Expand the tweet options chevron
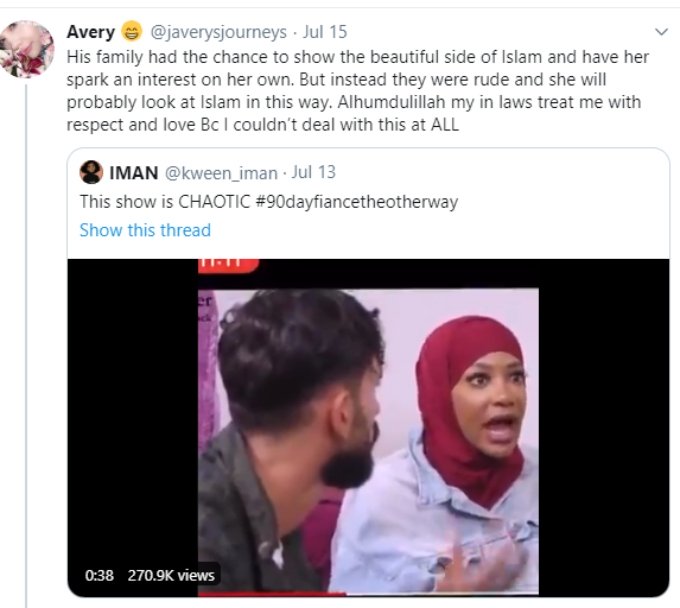 [661, 32]
